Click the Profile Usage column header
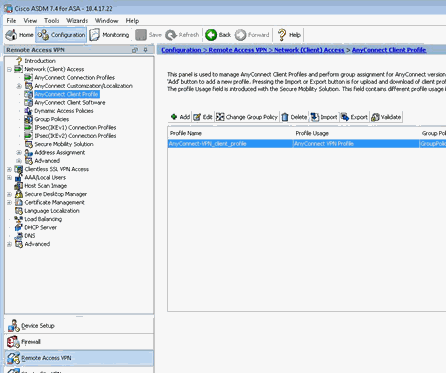The height and width of the screenshot is (373, 446). pyautogui.click(x=356, y=133)
